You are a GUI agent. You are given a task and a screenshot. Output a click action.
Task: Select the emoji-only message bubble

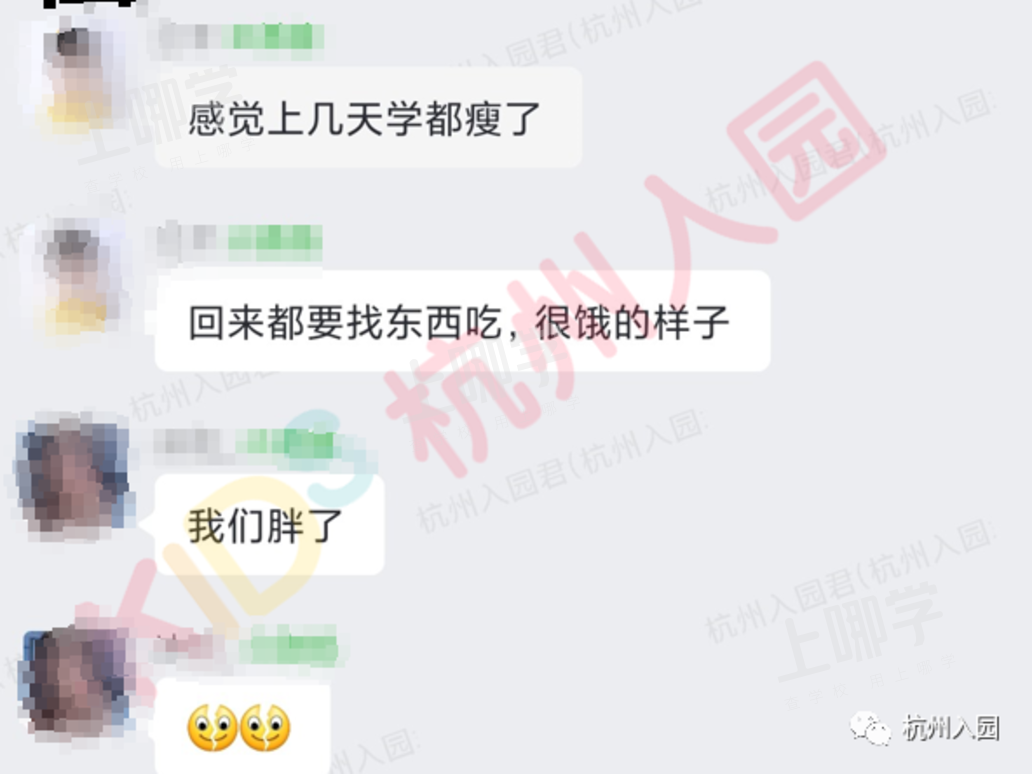click(242, 728)
